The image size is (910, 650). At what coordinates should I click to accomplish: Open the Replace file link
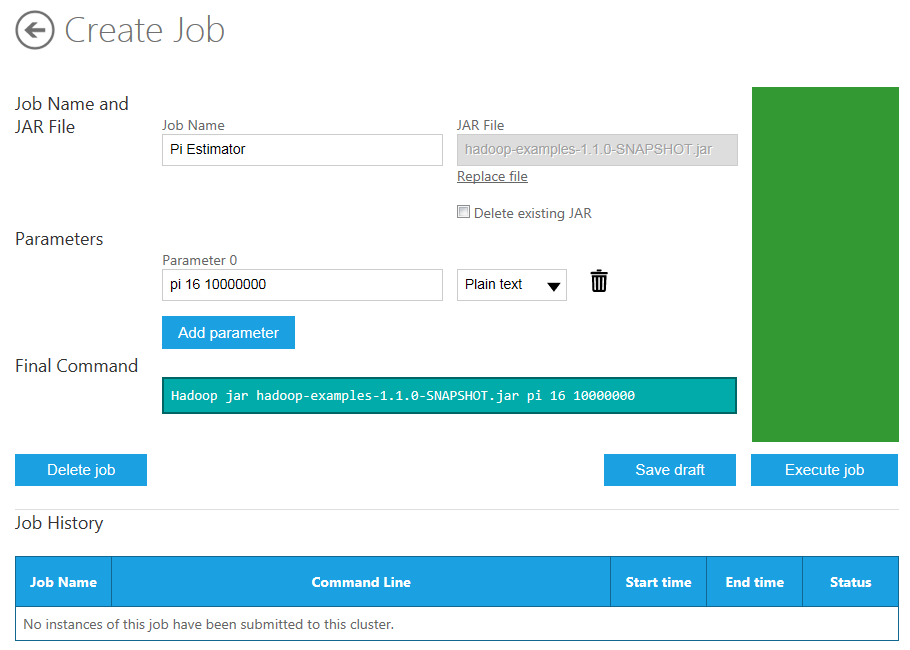[492, 176]
